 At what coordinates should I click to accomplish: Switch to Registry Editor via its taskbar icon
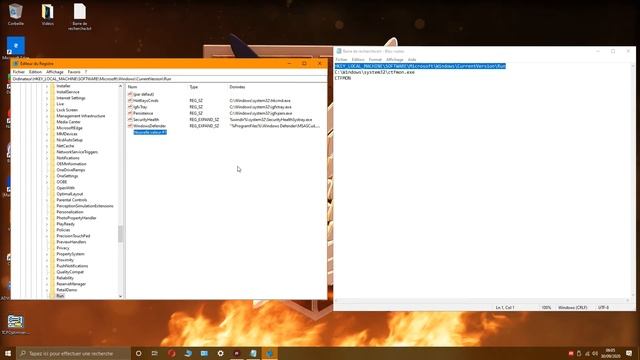[x=269, y=353]
